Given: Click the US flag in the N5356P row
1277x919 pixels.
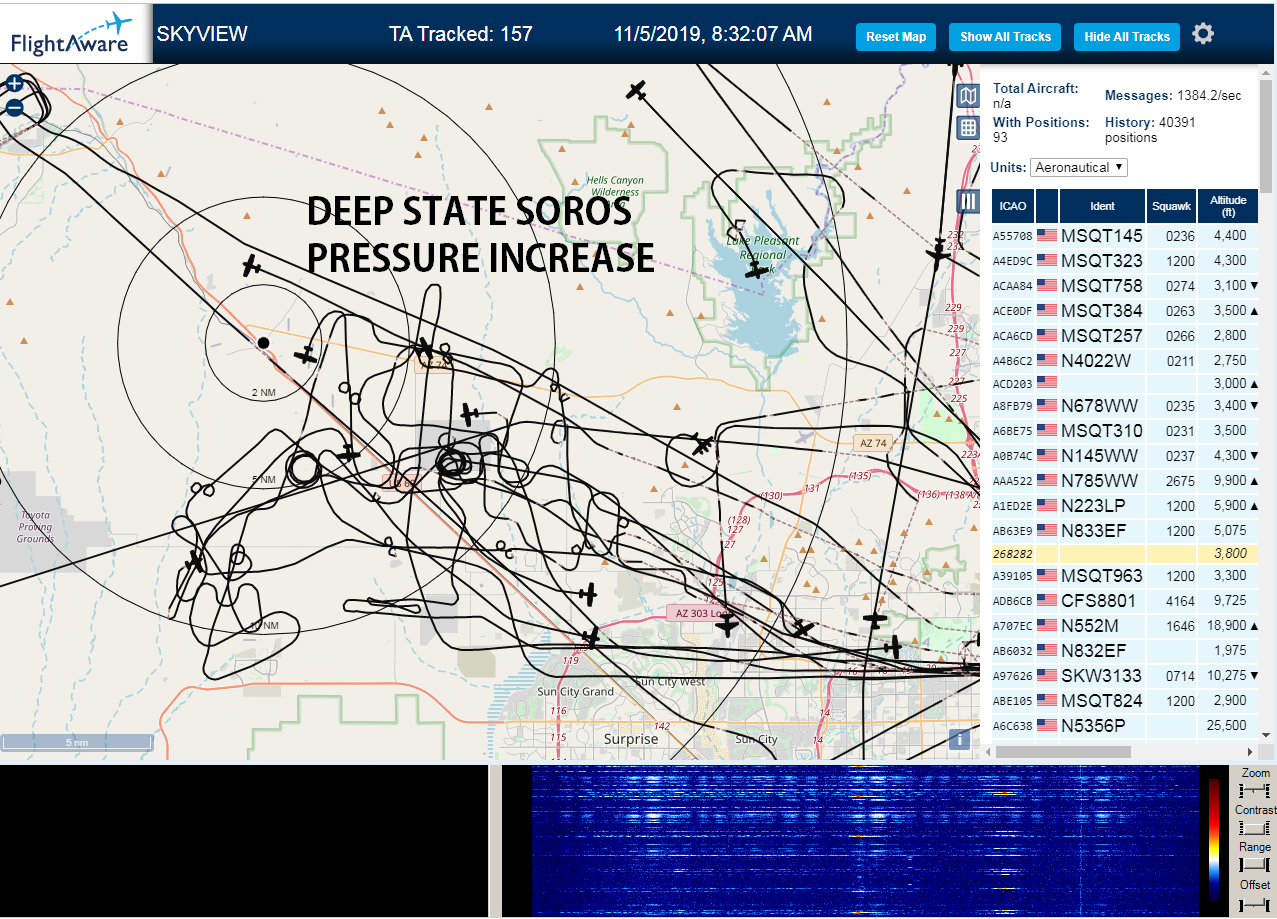Looking at the screenshot, I should [x=1047, y=725].
